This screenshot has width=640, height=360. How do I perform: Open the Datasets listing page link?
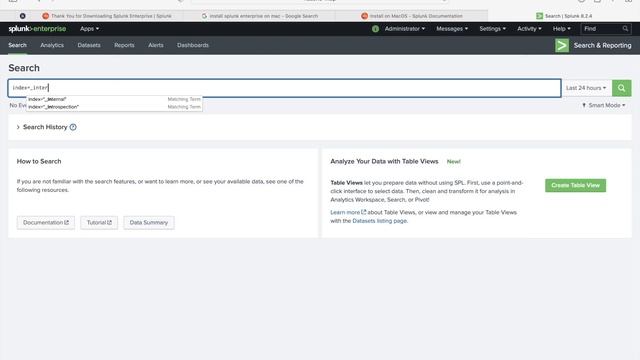click(x=380, y=221)
